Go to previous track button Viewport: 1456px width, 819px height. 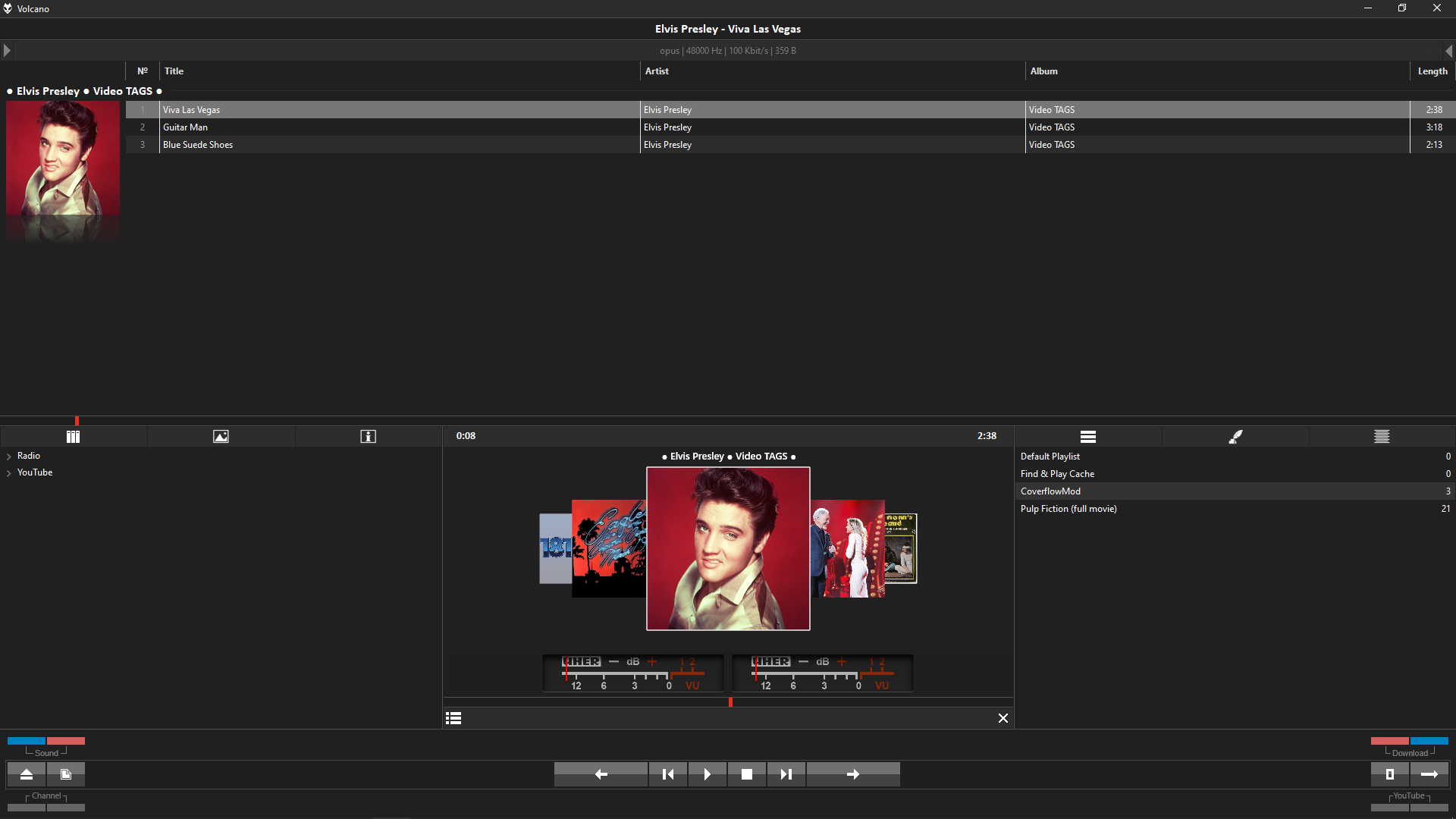tap(668, 774)
